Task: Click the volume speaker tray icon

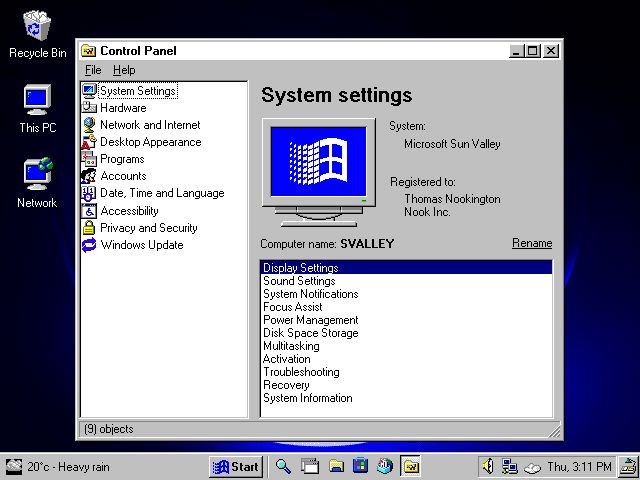Action: pyautogui.click(x=488, y=466)
